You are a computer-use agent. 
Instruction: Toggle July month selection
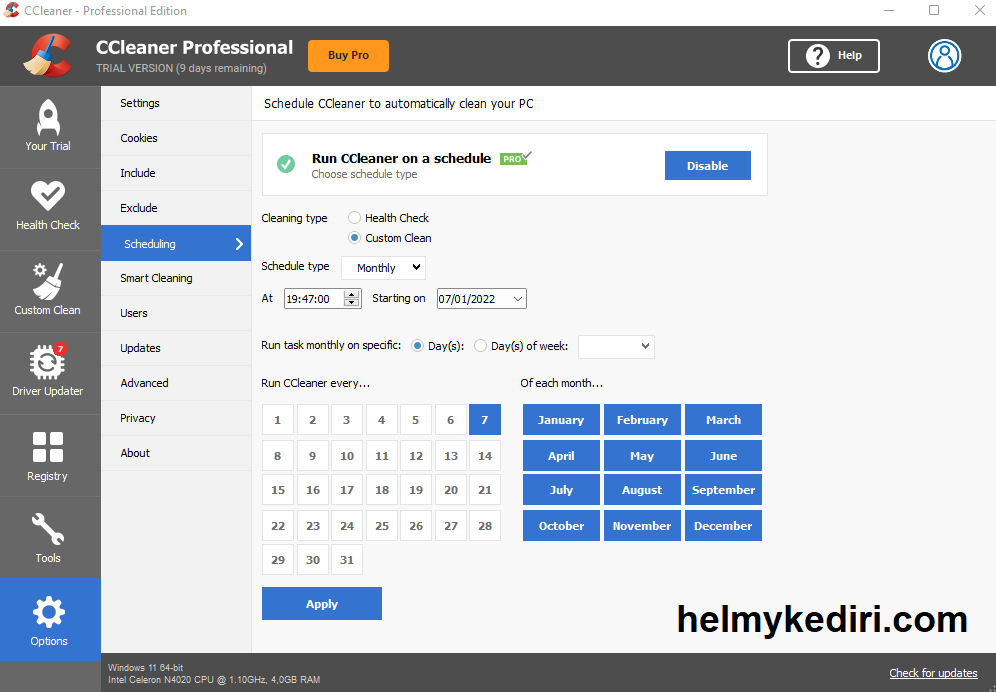pyautogui.click(x=561, y=490)
